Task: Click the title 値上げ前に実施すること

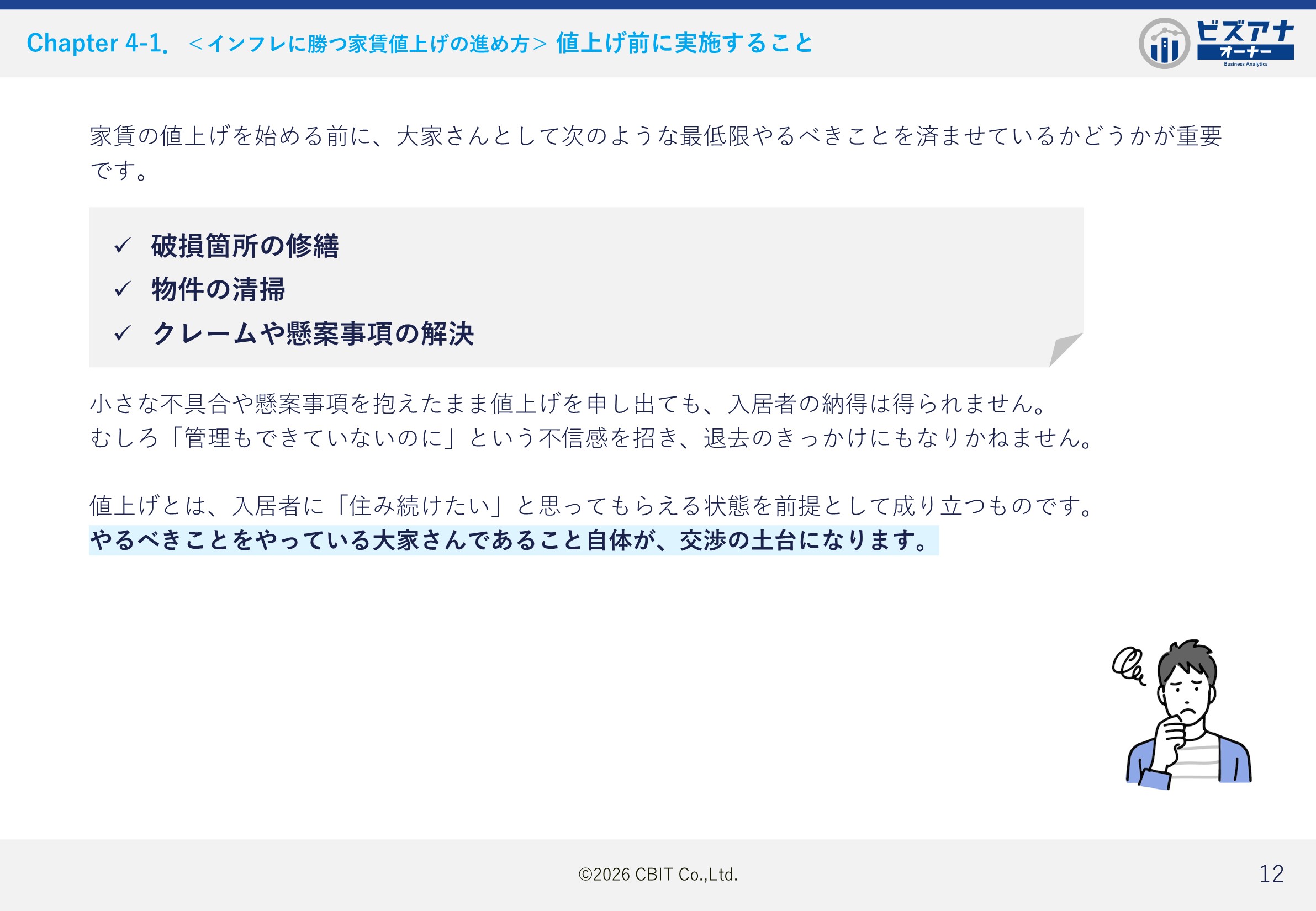Action: pos(685,44)
